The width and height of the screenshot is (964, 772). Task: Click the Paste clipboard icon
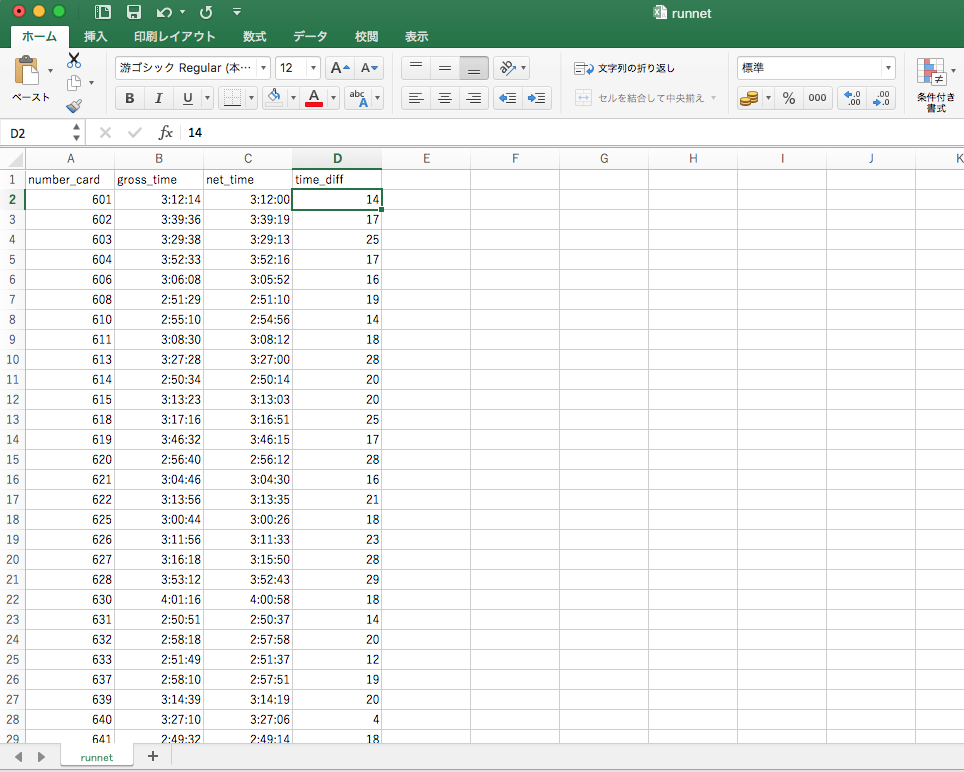27,70
